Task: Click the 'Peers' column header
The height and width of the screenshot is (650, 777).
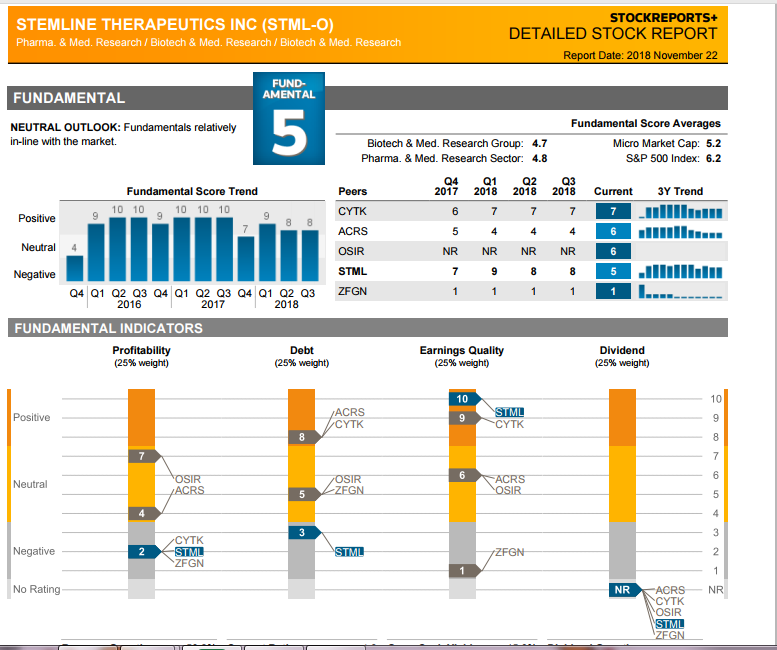Action: [x=352, y=191]
